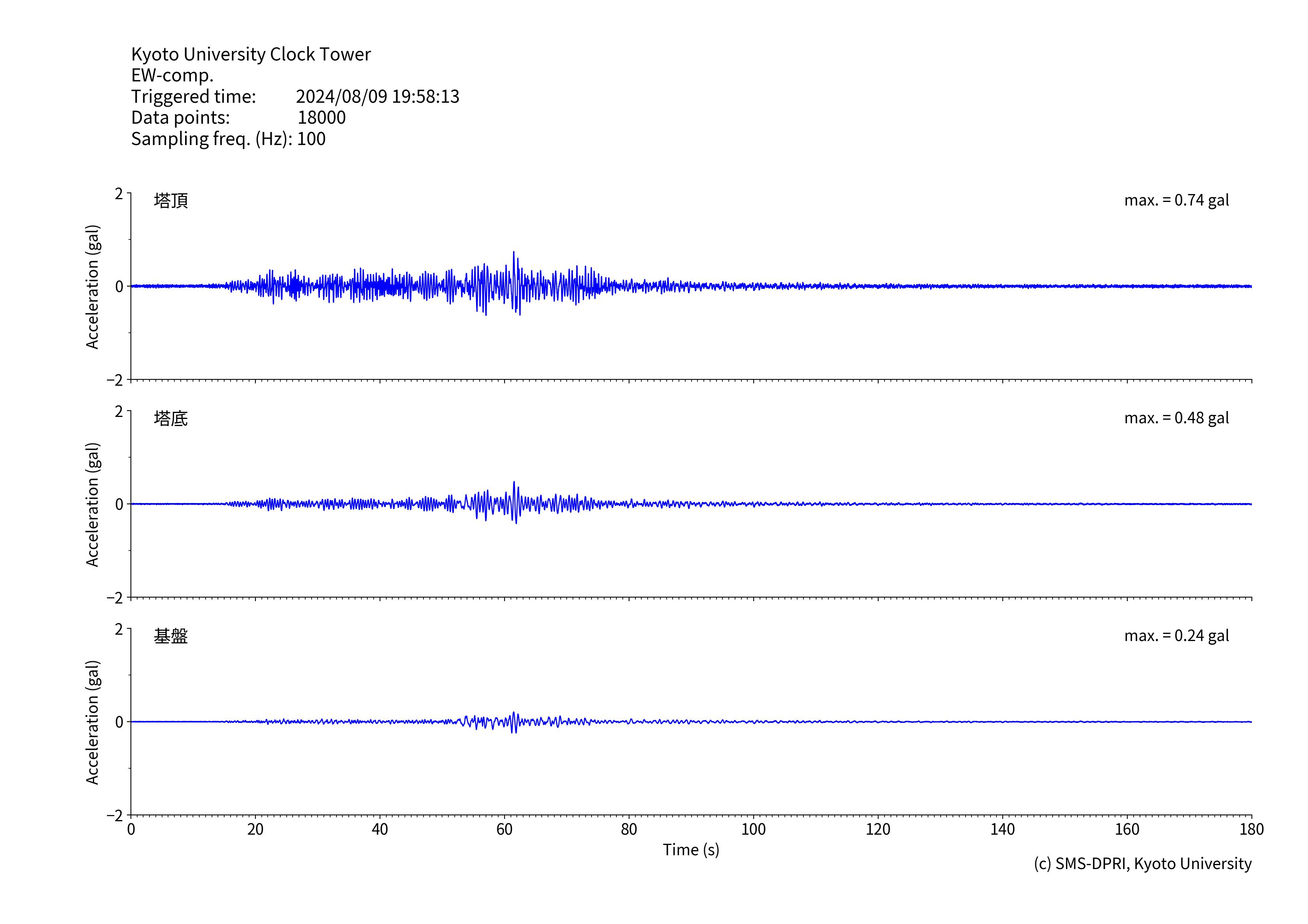The width and height of the screenshot is (1308, 924).
Task: Click the EW-comp. component label
Action: pos(172,75)
